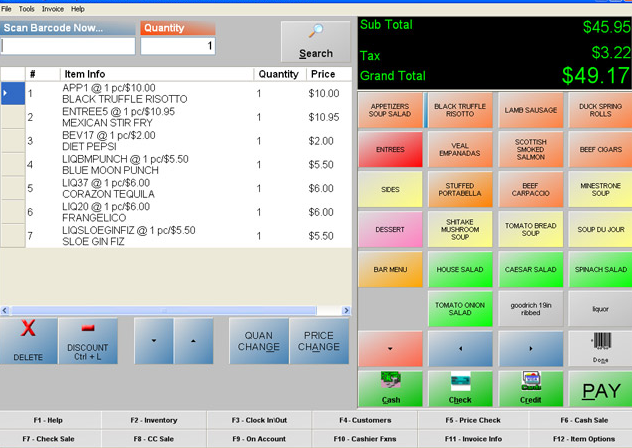Select the Diet Pepsi row

(176, 141)
